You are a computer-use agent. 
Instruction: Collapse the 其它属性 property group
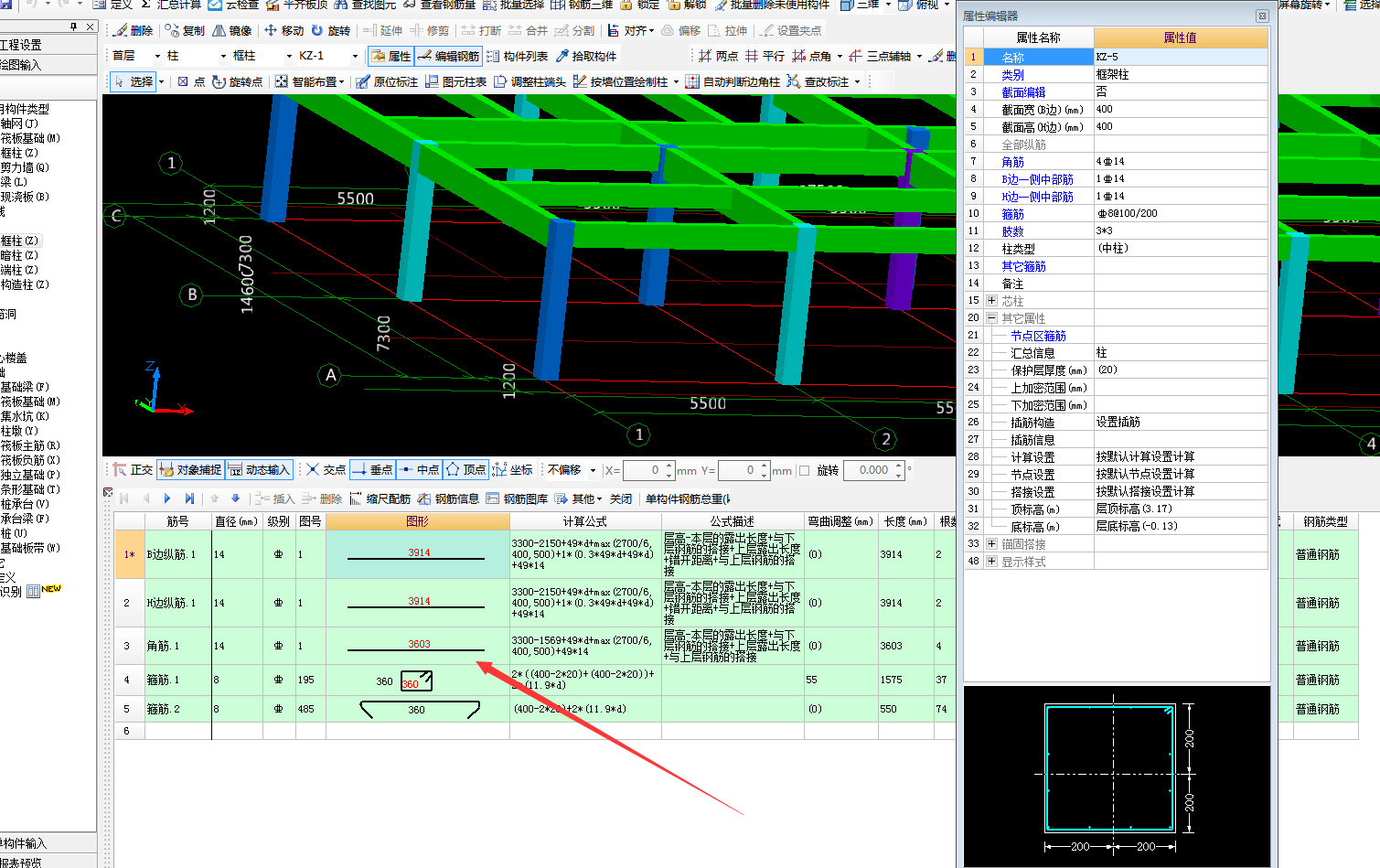(x=991, y=318)
